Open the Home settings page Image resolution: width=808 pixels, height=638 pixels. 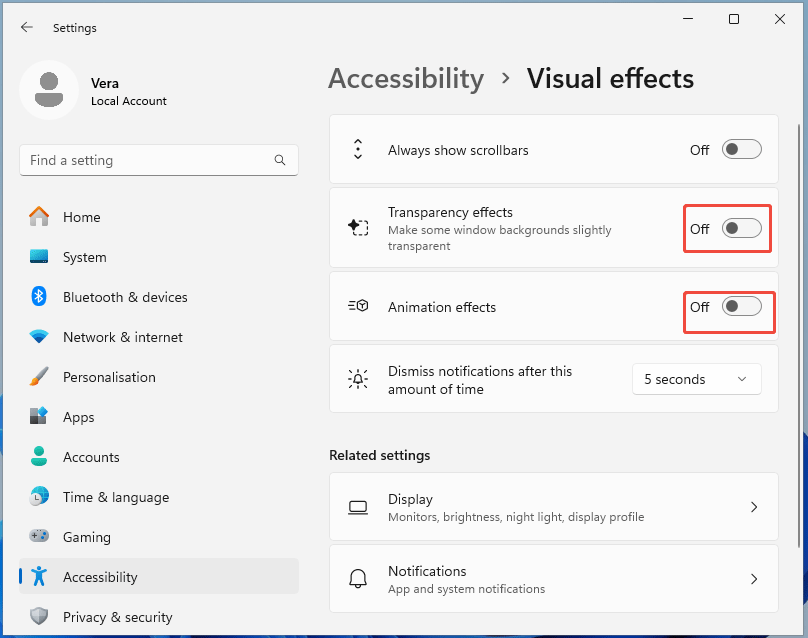click(81, 217)
